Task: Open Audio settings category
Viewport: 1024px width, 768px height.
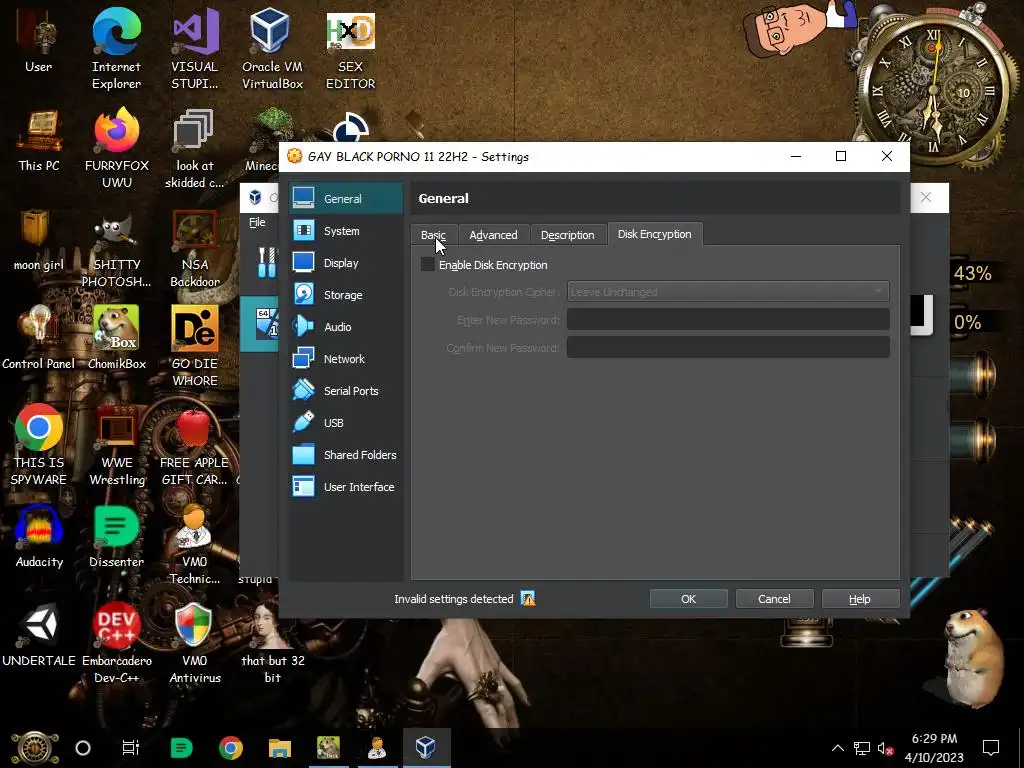Action: coord(345,327)
